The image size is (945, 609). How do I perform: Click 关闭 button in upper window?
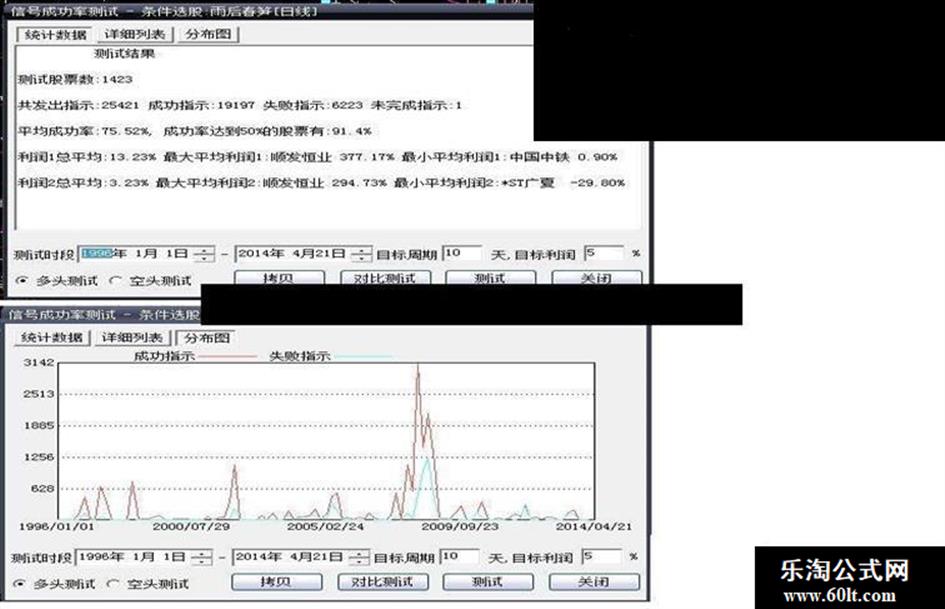click(597, 278)
